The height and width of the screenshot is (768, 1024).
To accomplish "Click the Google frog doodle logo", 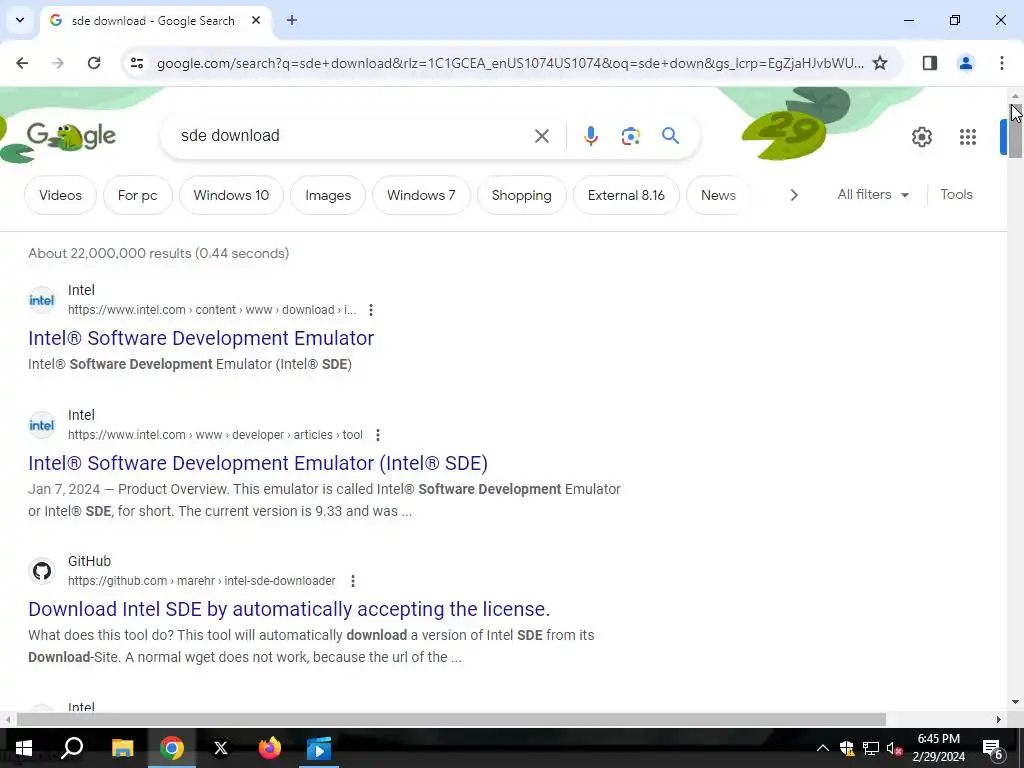I will point(71,136).
